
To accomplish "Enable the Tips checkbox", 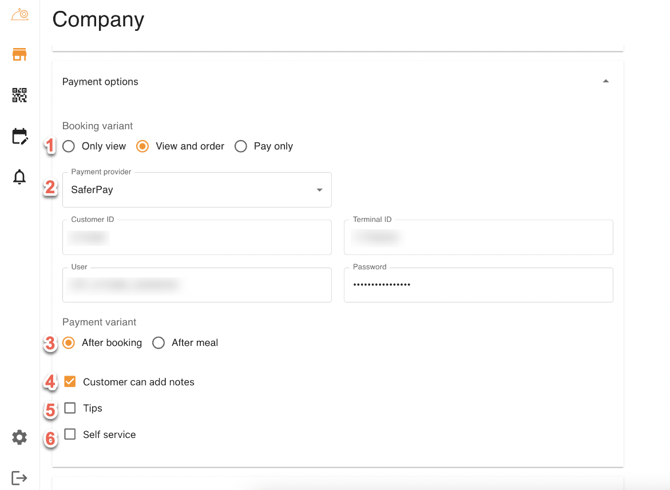I will 70,408.
